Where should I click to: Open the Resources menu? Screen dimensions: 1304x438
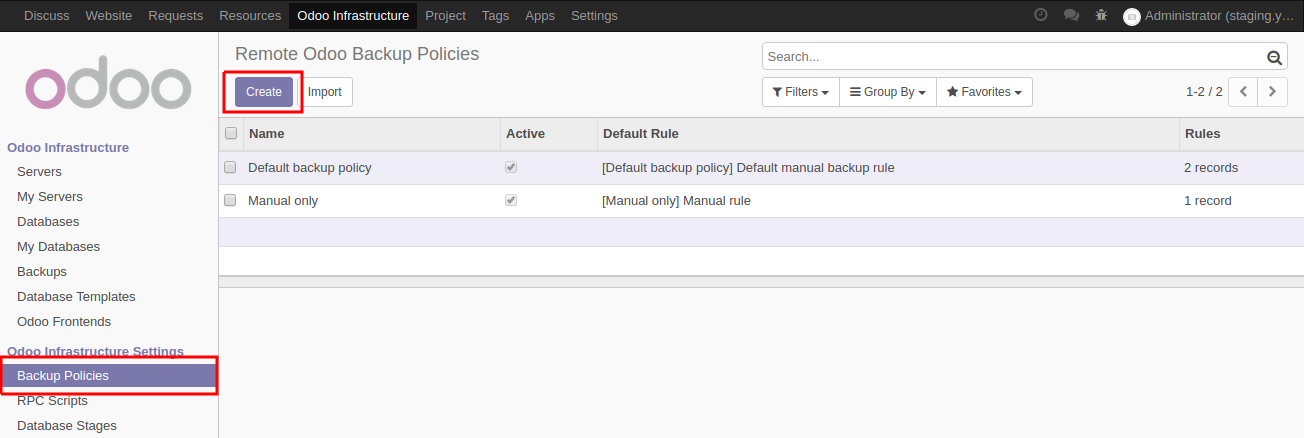tap(250, 15)
